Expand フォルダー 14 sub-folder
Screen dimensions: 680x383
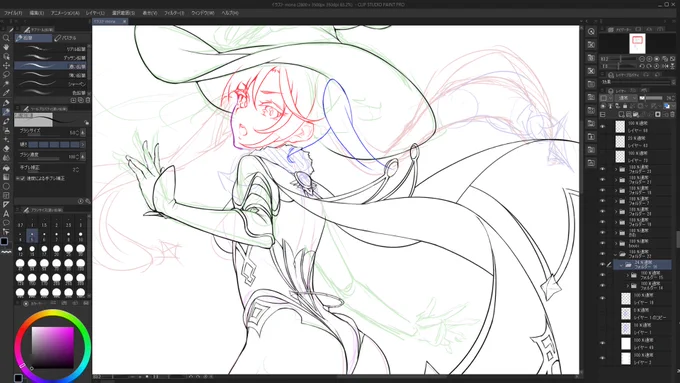628,285
